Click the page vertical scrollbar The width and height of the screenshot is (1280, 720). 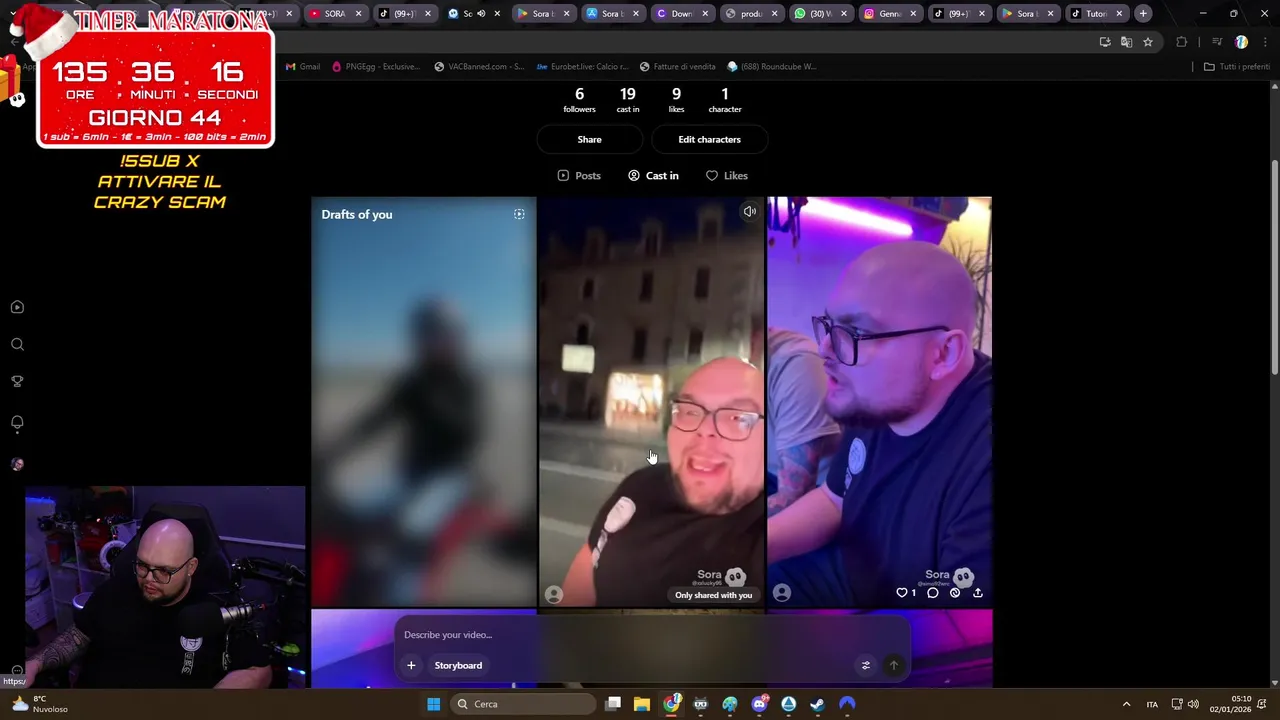1274,268
